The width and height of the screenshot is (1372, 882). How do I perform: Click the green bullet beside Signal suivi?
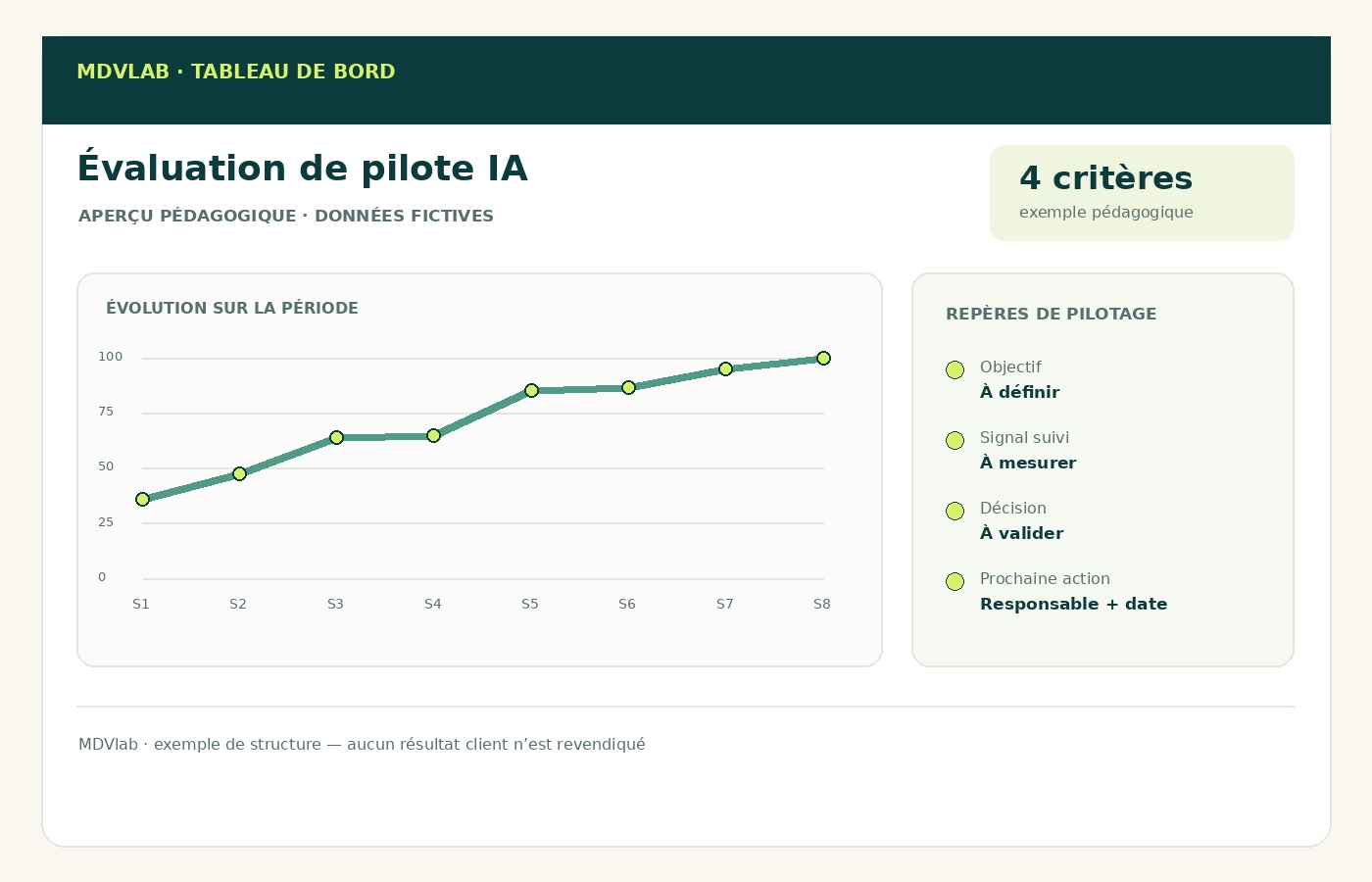[x=955, y=440]
